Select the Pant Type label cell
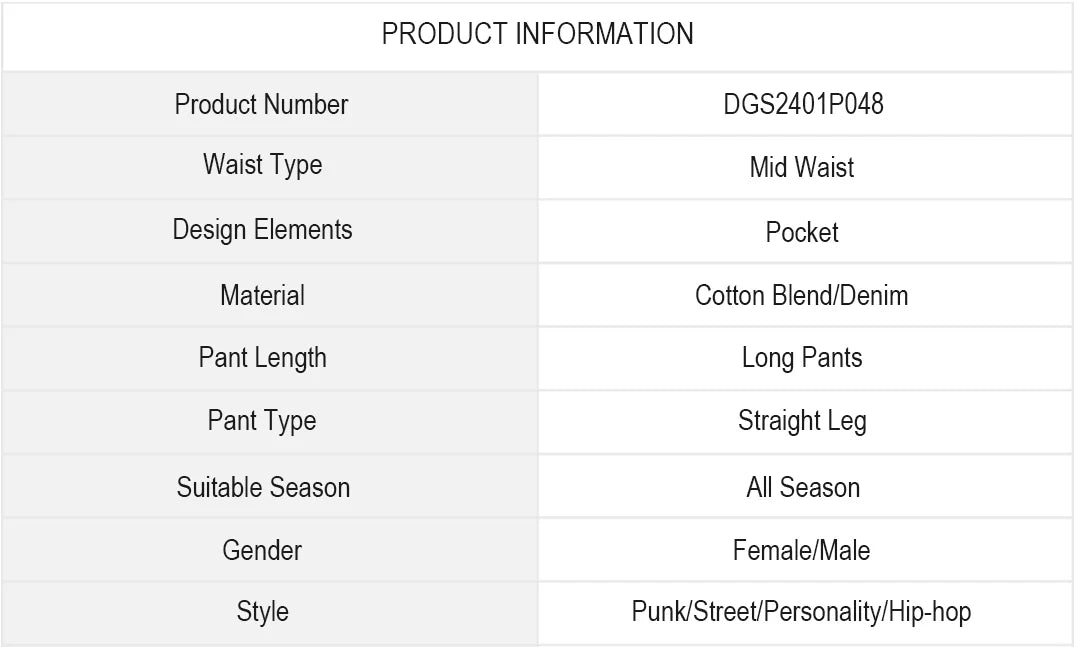This screenshot has height=647, width=1075. tap(262, 421)
